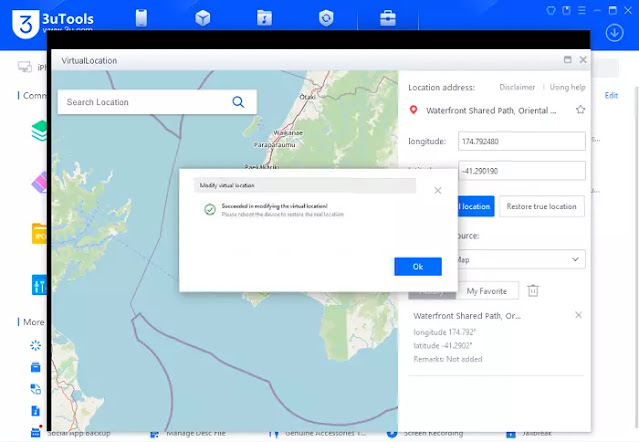Open the Apps cube icon in 3uTools

203,18
